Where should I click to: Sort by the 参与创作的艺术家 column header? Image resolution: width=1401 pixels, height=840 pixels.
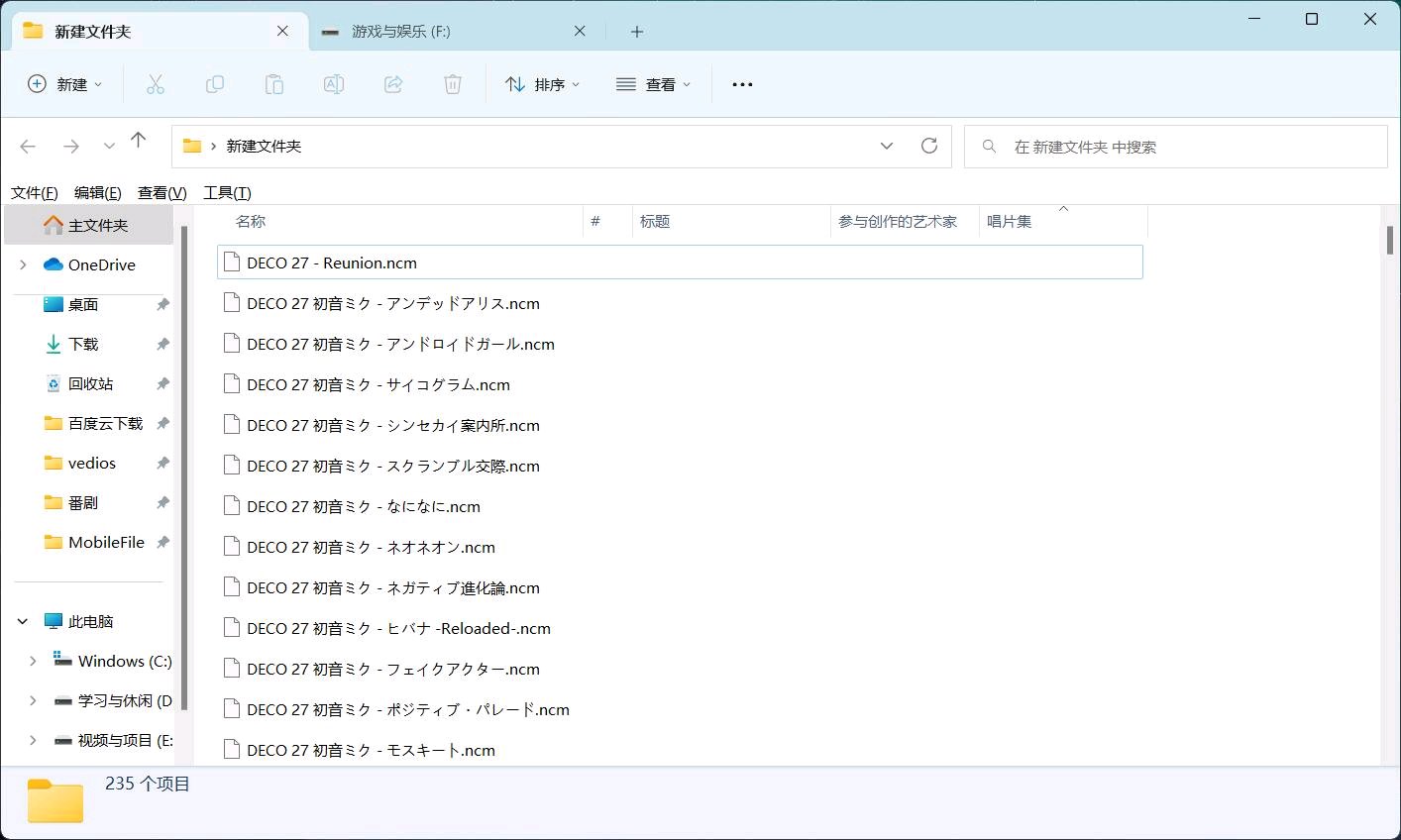905,221
